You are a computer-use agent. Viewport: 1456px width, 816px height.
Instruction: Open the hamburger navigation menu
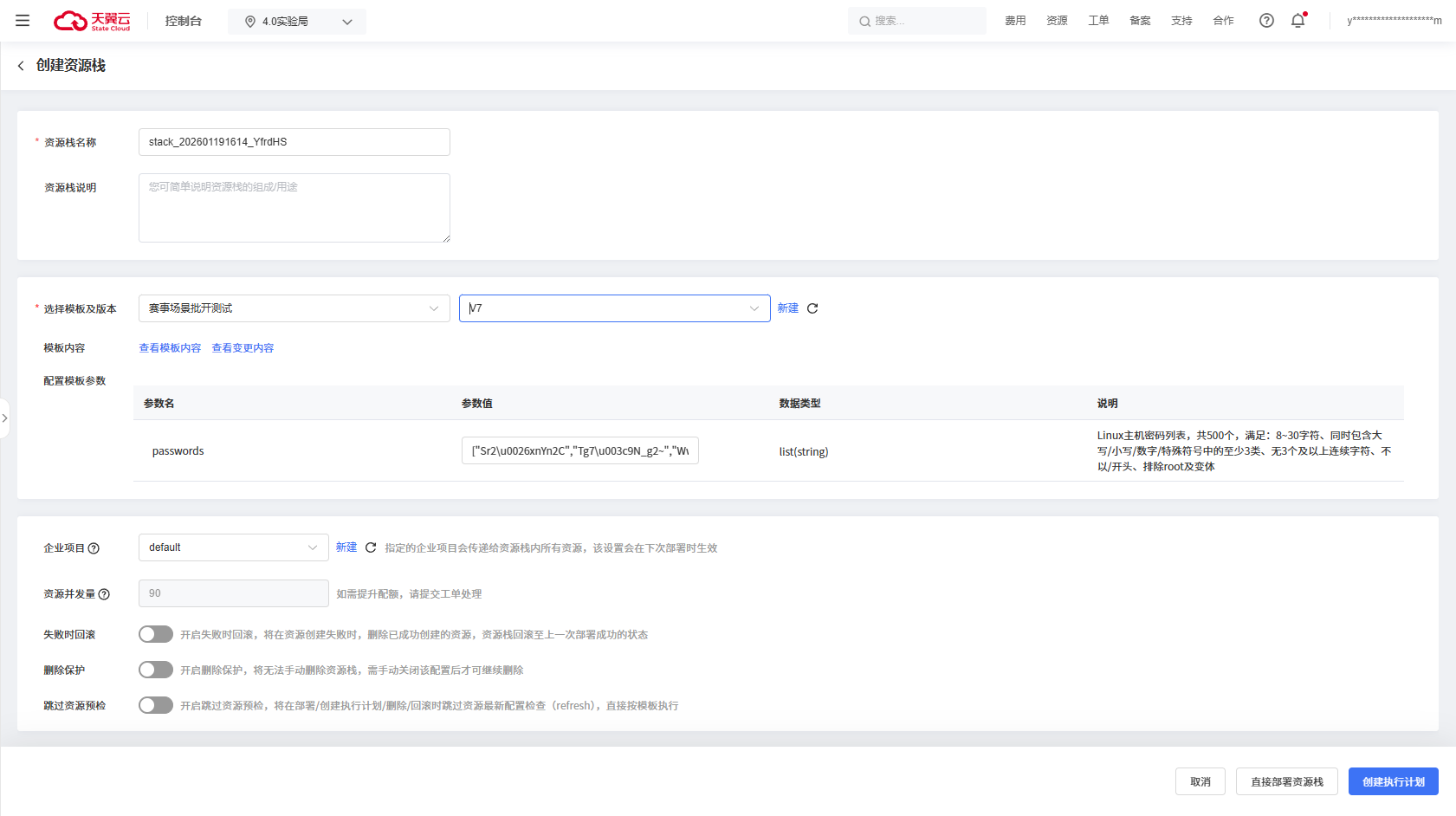[23, 21]
